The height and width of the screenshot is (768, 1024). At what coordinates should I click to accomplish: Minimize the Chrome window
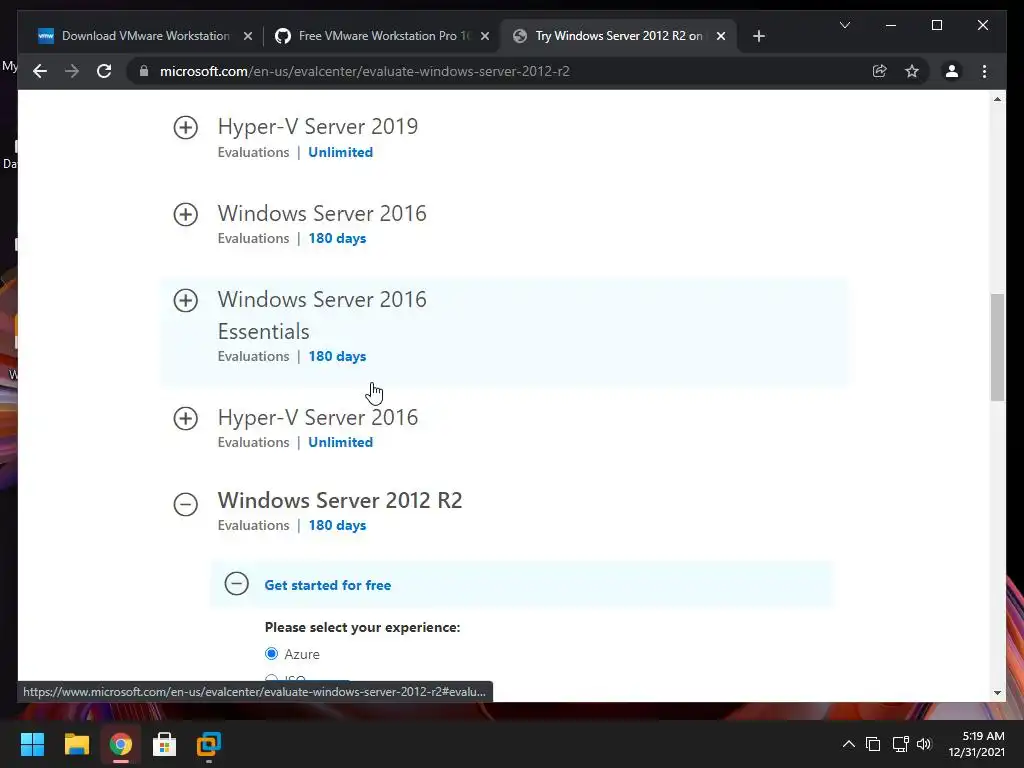click(x=891, y=25)
